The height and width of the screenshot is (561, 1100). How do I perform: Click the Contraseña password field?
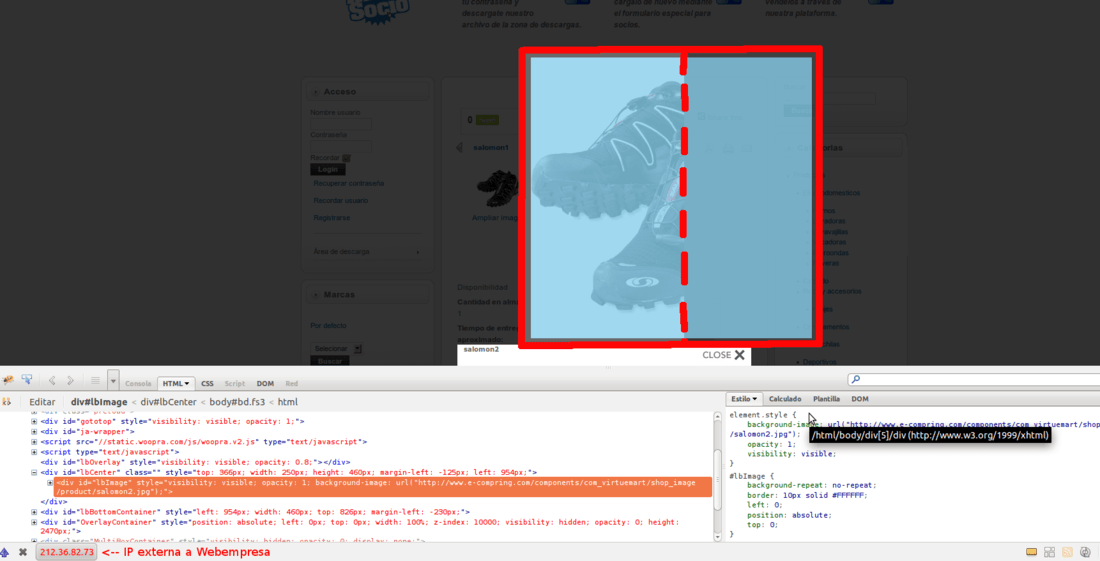341,146
